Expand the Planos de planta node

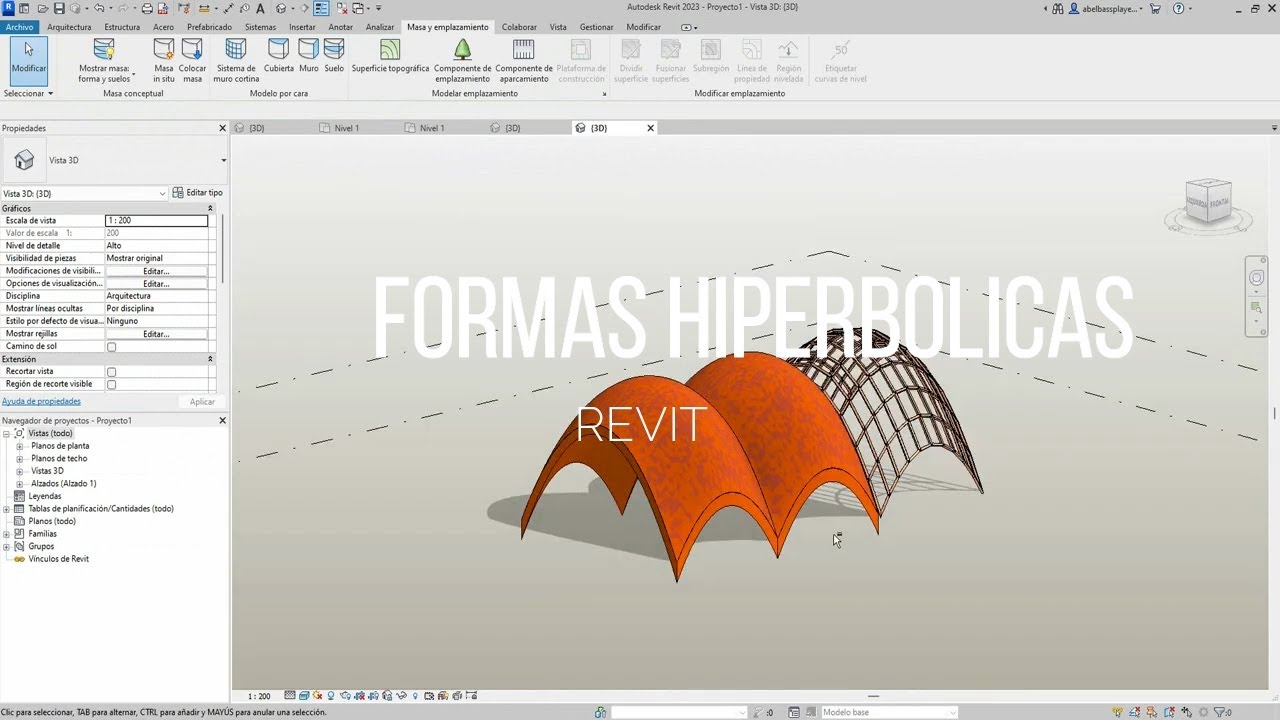click(x=20, y=446)
